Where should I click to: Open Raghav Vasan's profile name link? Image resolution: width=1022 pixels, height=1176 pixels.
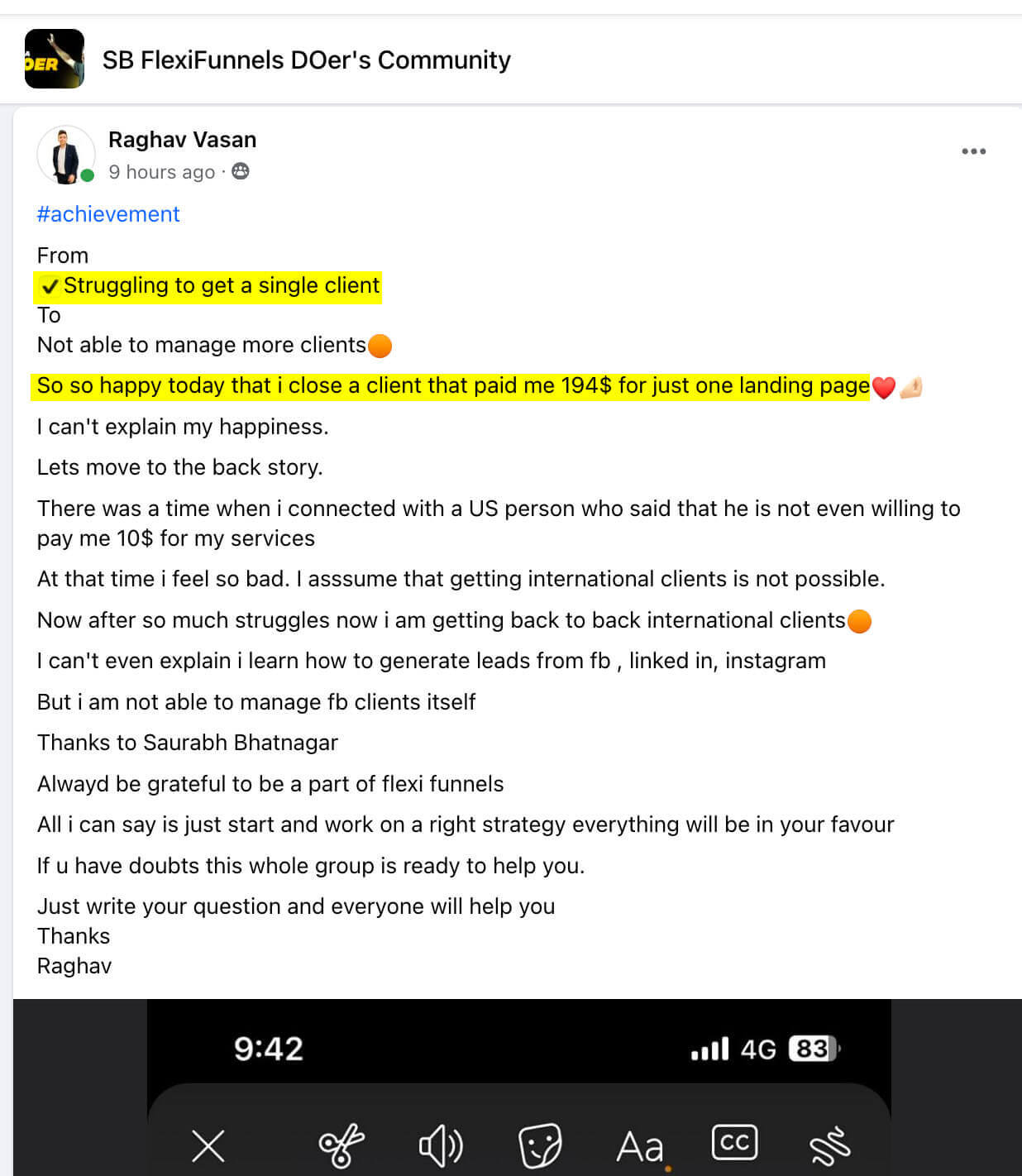(x=182, y=139)
